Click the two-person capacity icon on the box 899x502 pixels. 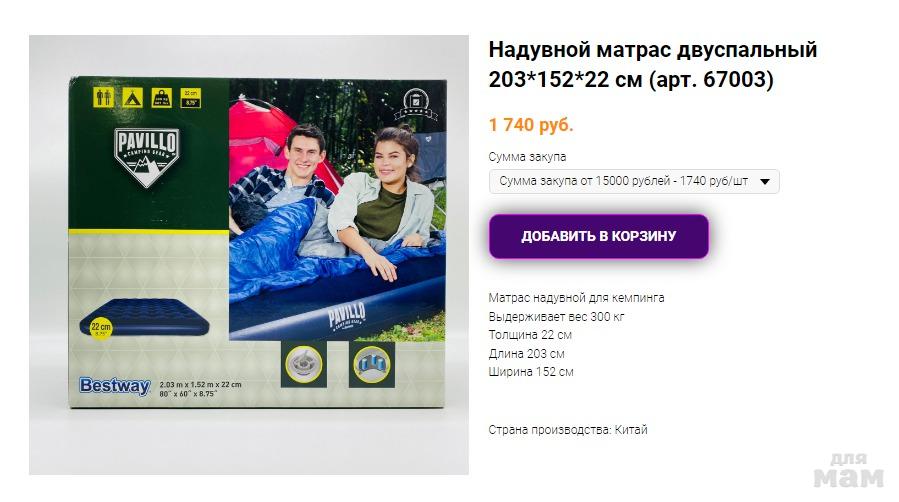click(104, 97)
